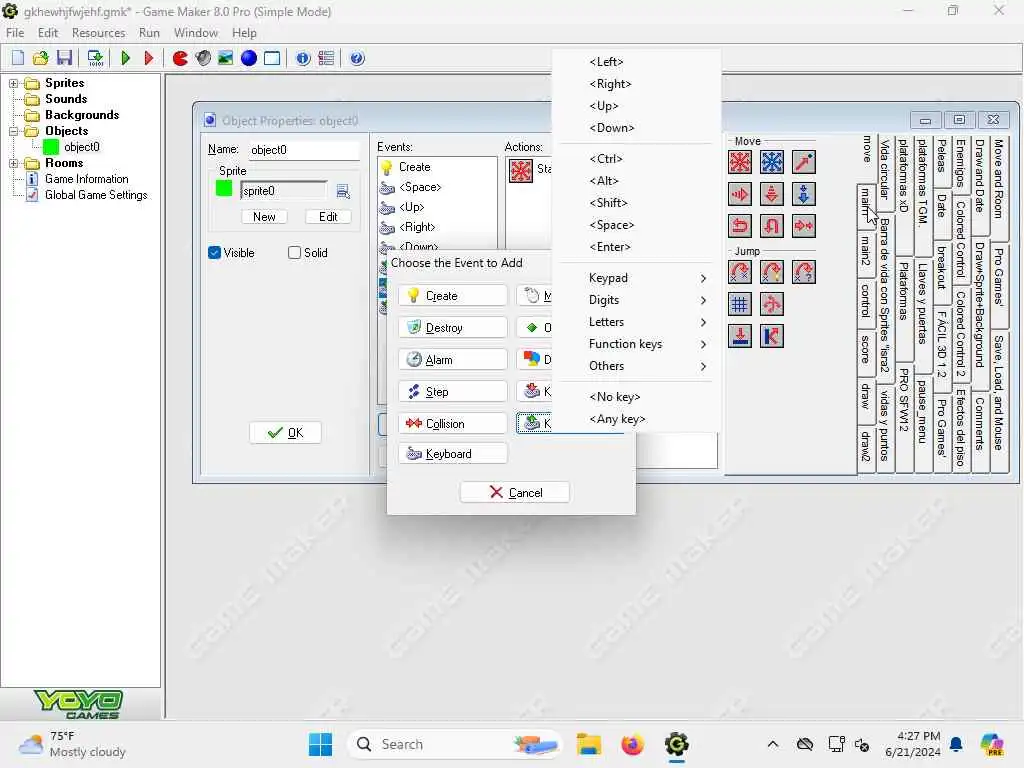Click OK in Object Properties
1024x768 pixels.
coord(285,432)
